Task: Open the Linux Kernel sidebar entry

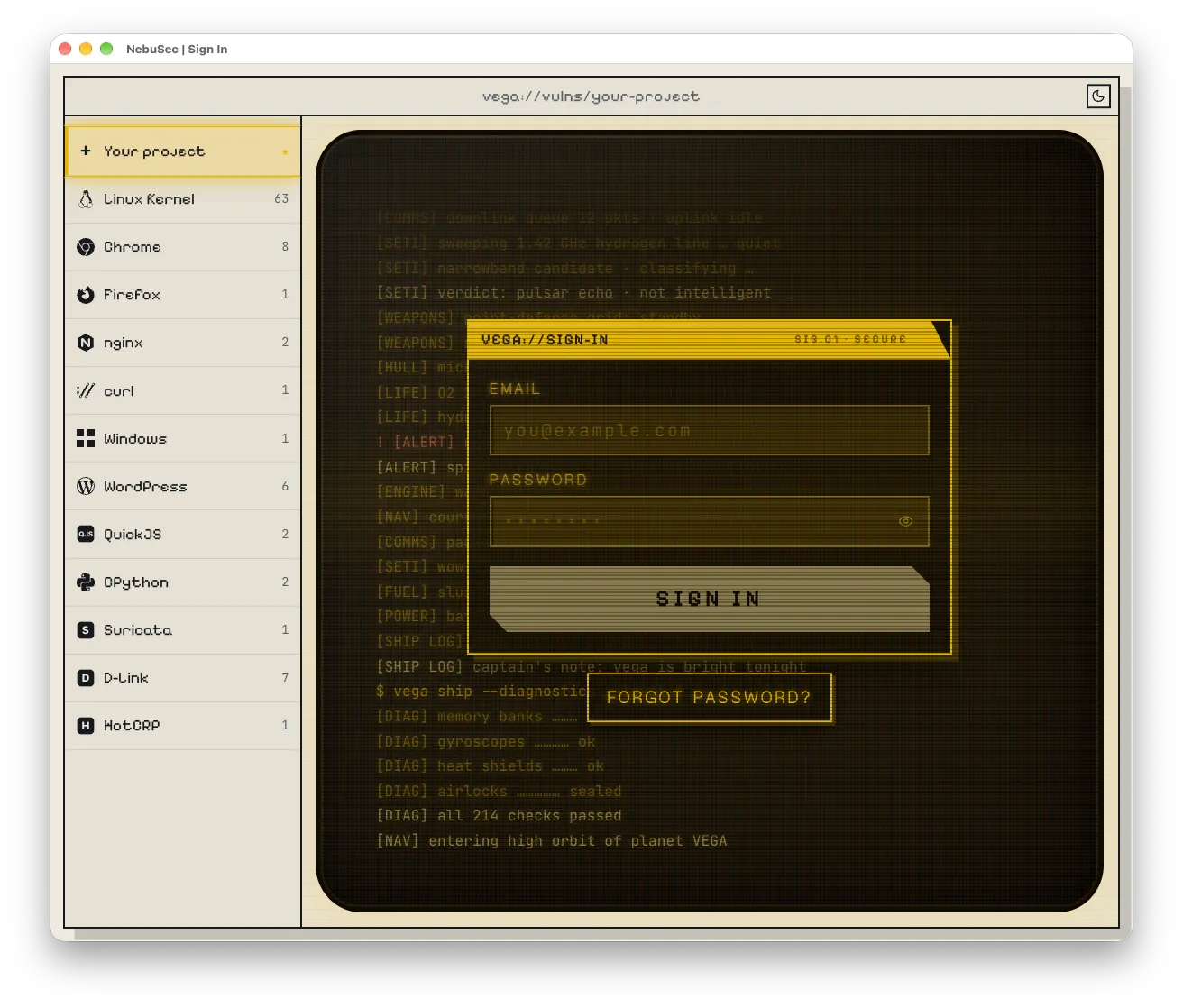Action: [x=183, y=199]
